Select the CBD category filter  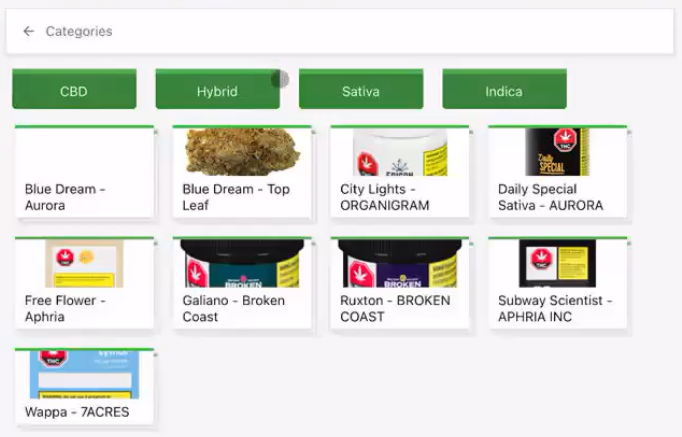tap(74, 91)
